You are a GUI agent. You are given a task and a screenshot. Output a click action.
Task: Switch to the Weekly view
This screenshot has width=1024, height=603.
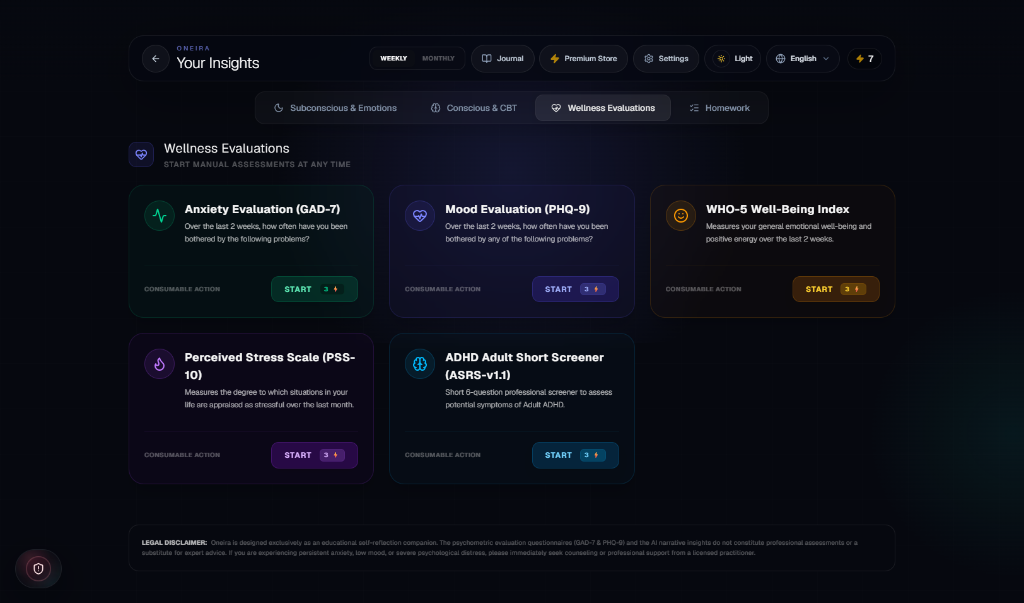click(394, 59)
